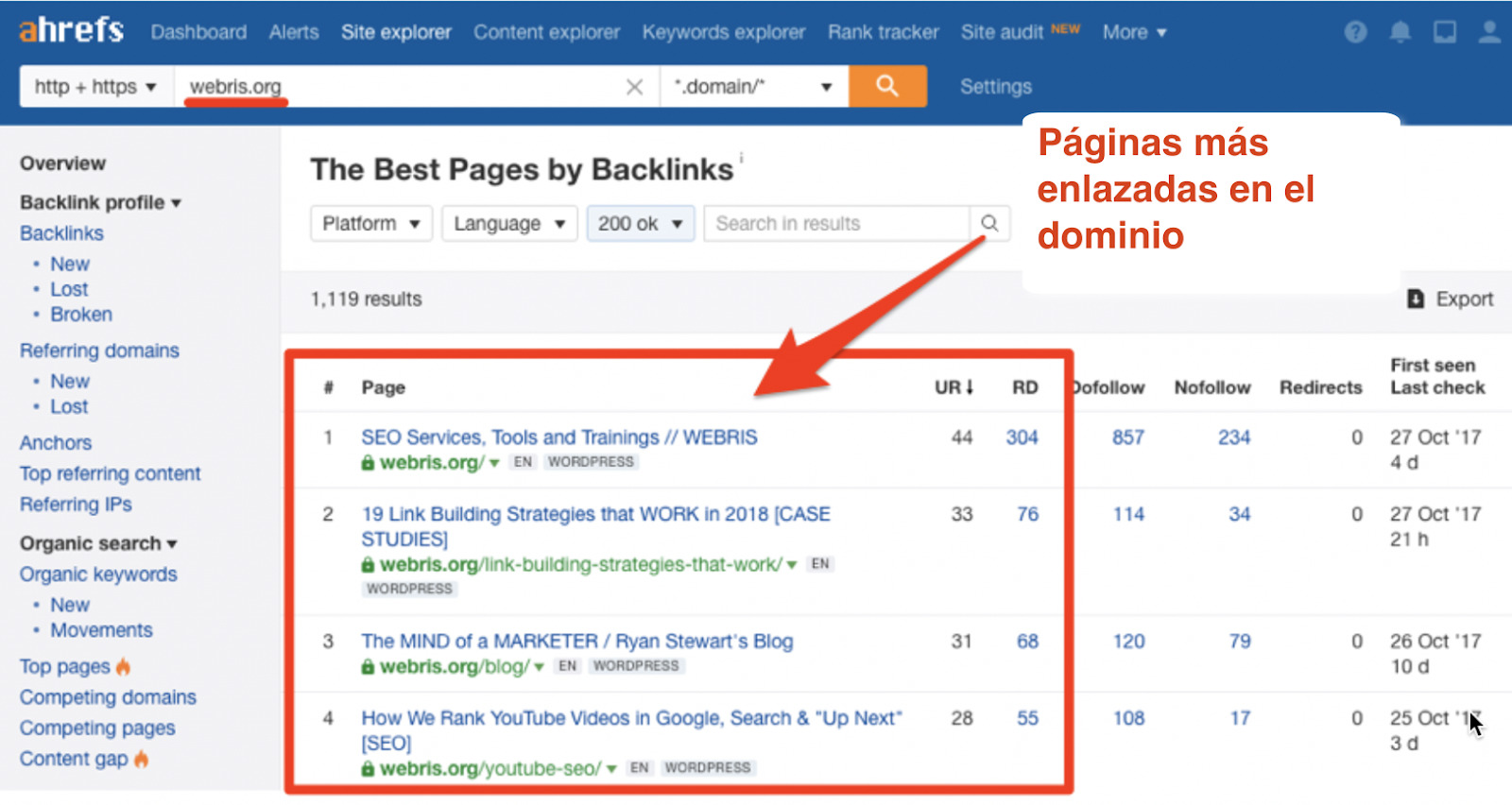The width and height of the screenshot is (1512, 805).
Task: Open Top referring content
Action: point(111,473)
